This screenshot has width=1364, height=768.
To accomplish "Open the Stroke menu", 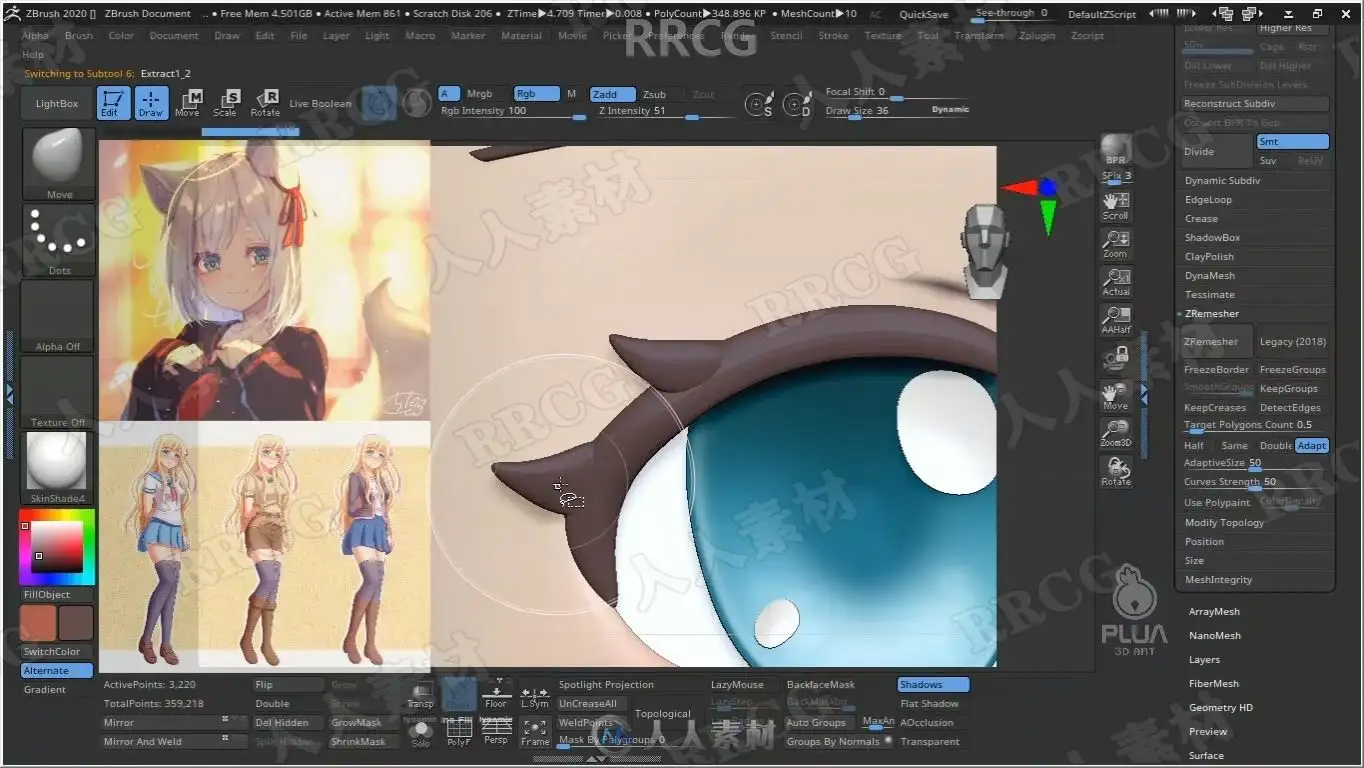I will [x=833, y=35].
